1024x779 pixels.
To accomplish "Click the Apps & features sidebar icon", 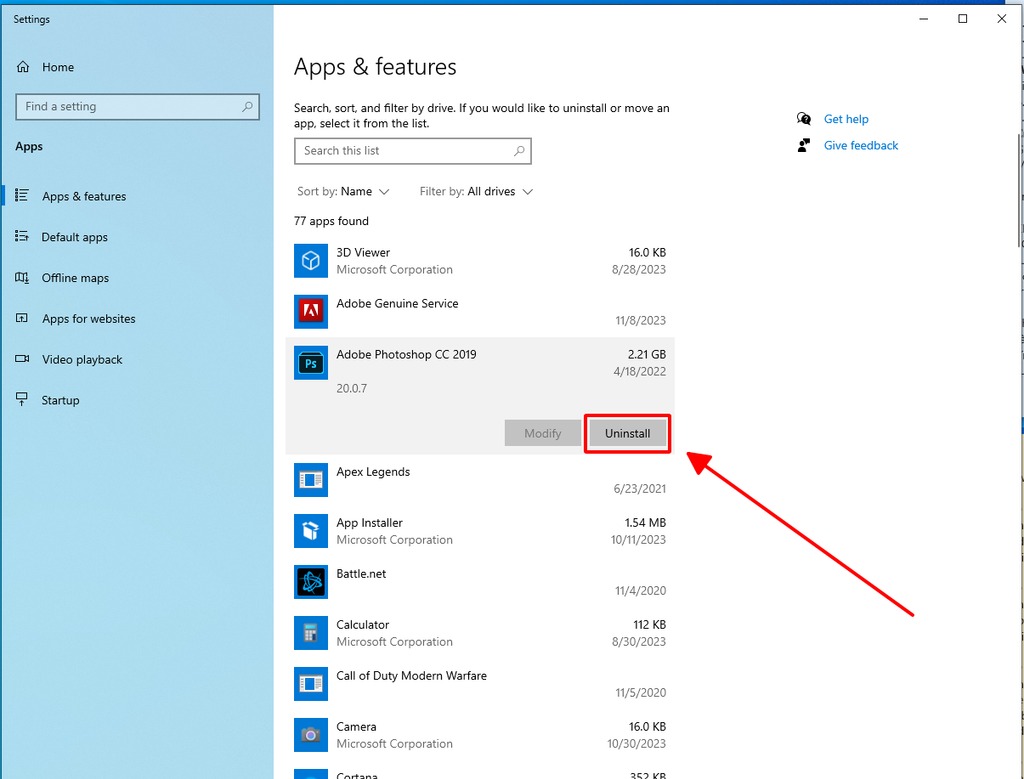I will 22,195.
